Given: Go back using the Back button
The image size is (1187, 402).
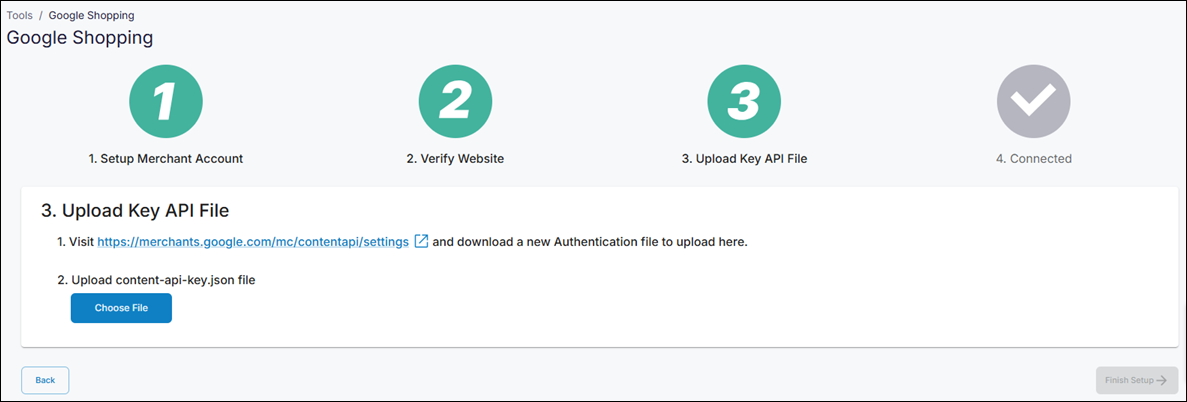Looking at the screenshot, I should coord(45,381).
